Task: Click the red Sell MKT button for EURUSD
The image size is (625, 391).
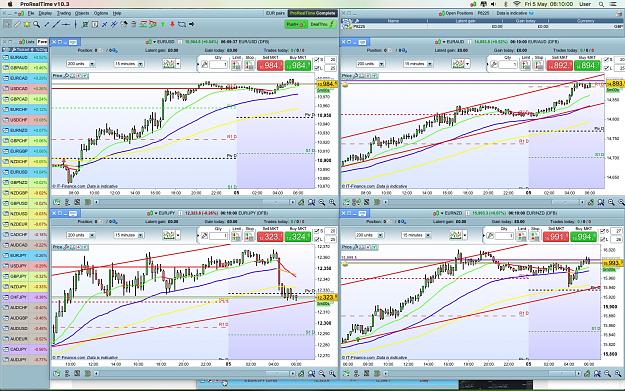Action: point(271,66)
